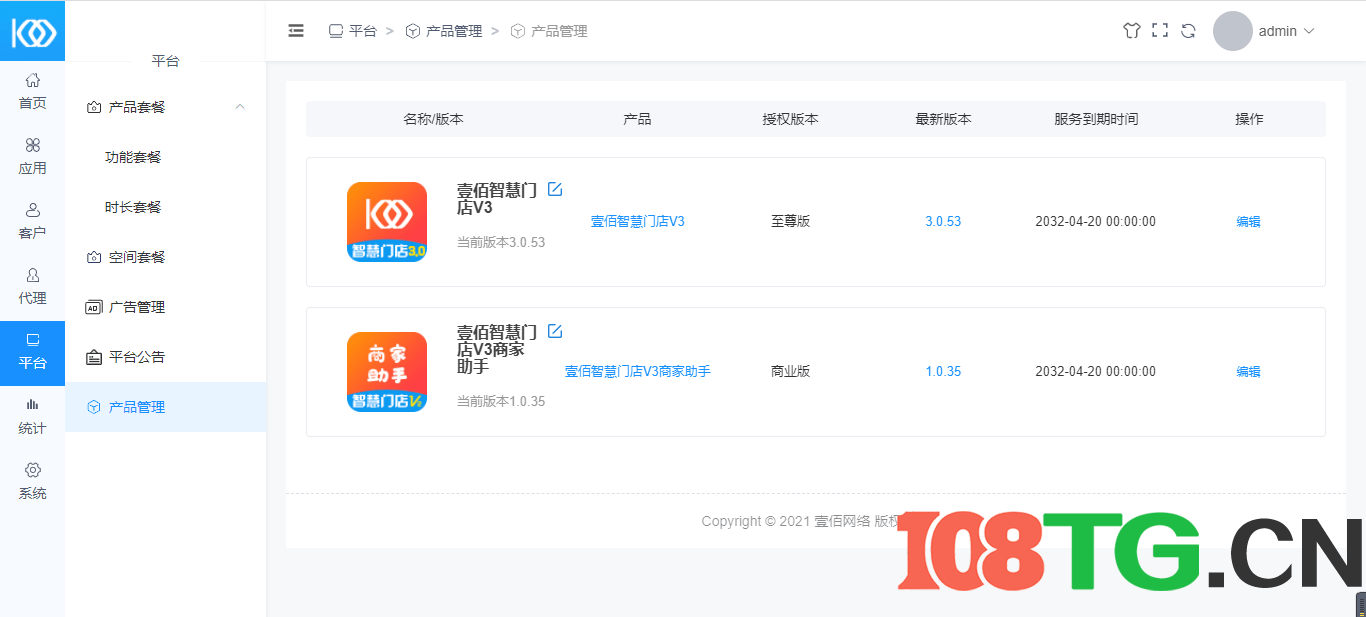1366x617 pixels.
Task: Click 编辑 for 壹佰智慧门店V3商家助手 row
Action: point(1248,371)
